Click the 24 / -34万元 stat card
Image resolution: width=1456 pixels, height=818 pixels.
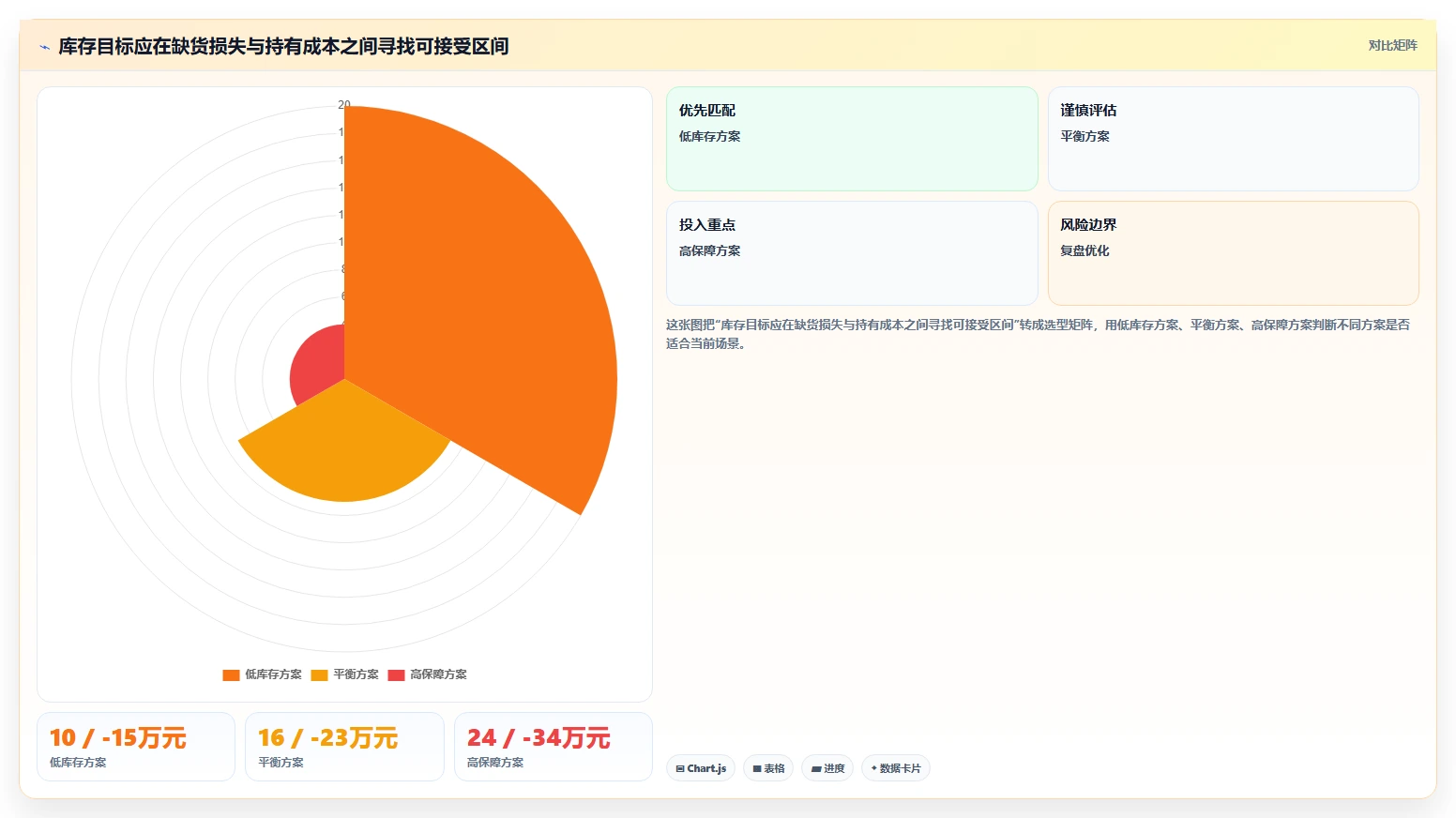554,747
